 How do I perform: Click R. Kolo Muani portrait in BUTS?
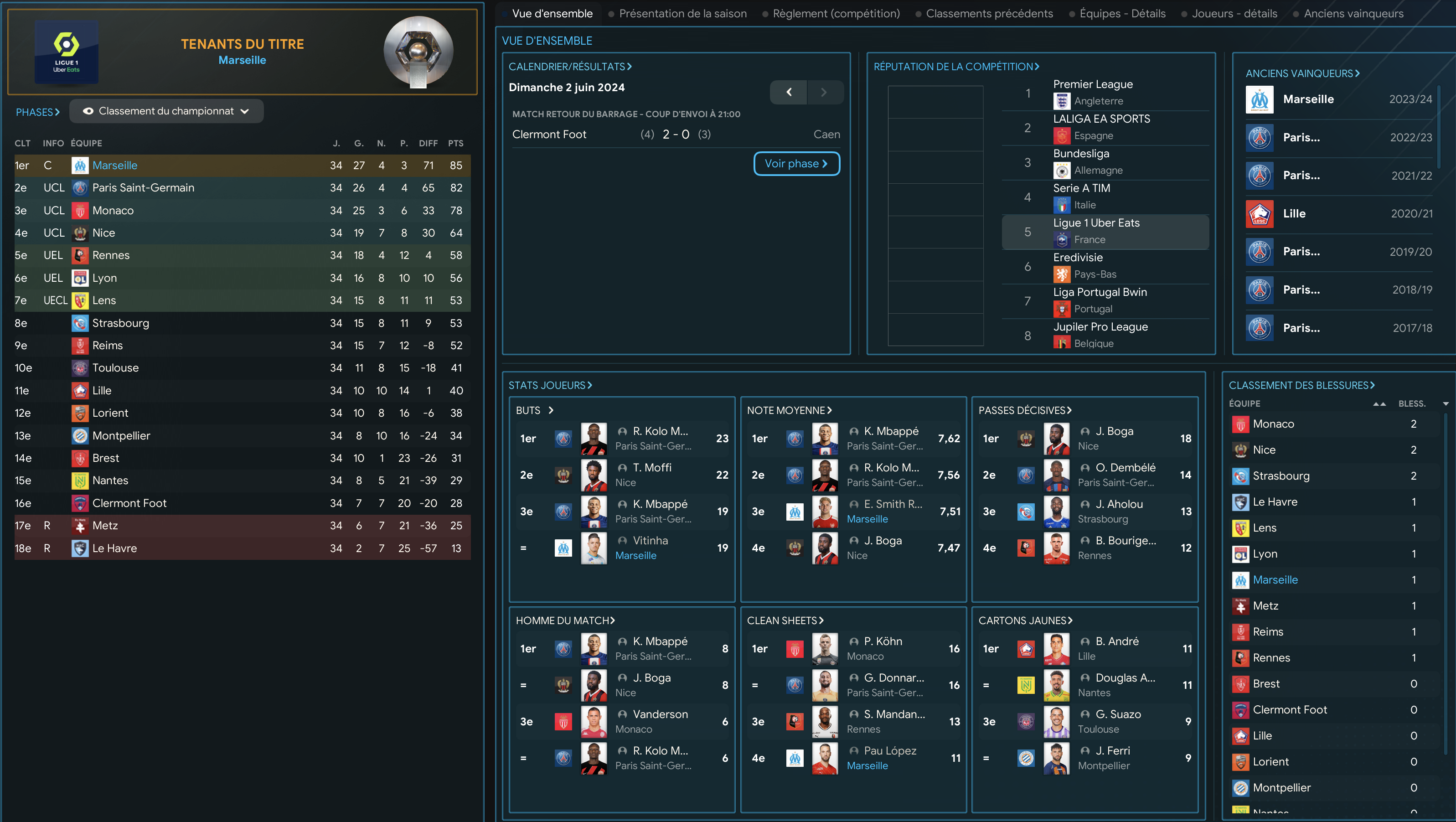[x=594, y=439]
